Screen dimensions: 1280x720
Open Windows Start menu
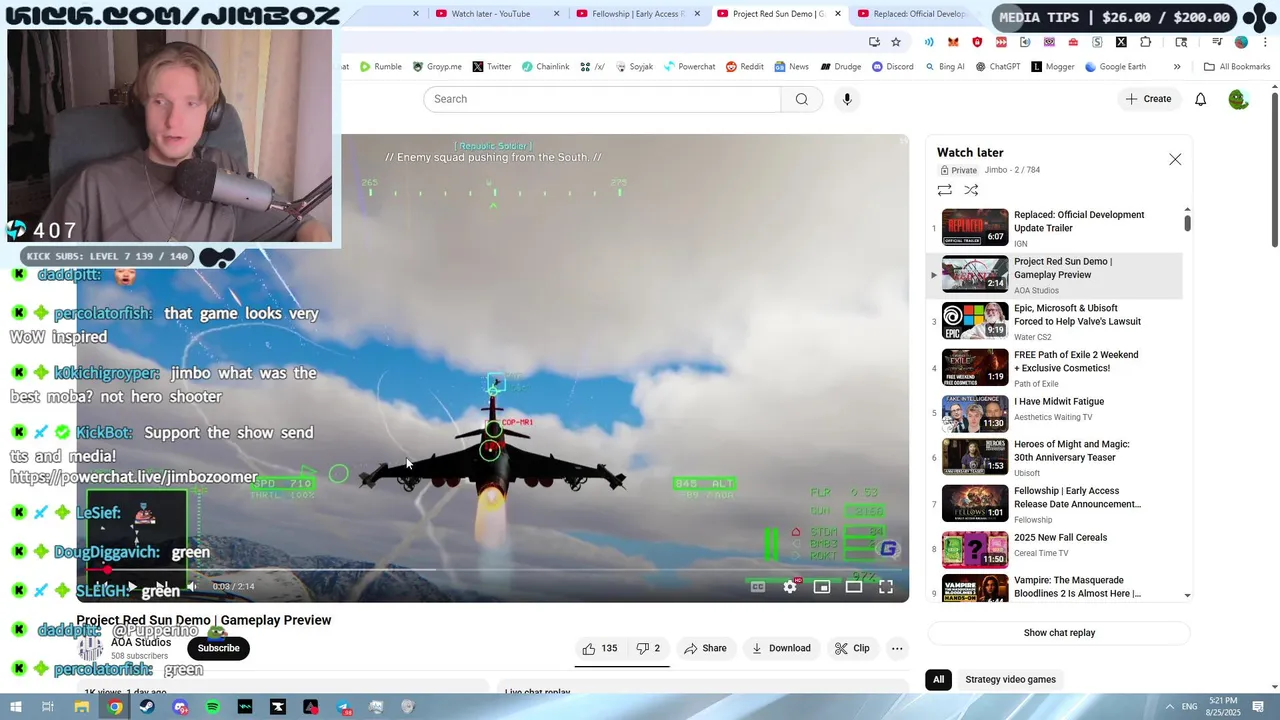point(15,707)
